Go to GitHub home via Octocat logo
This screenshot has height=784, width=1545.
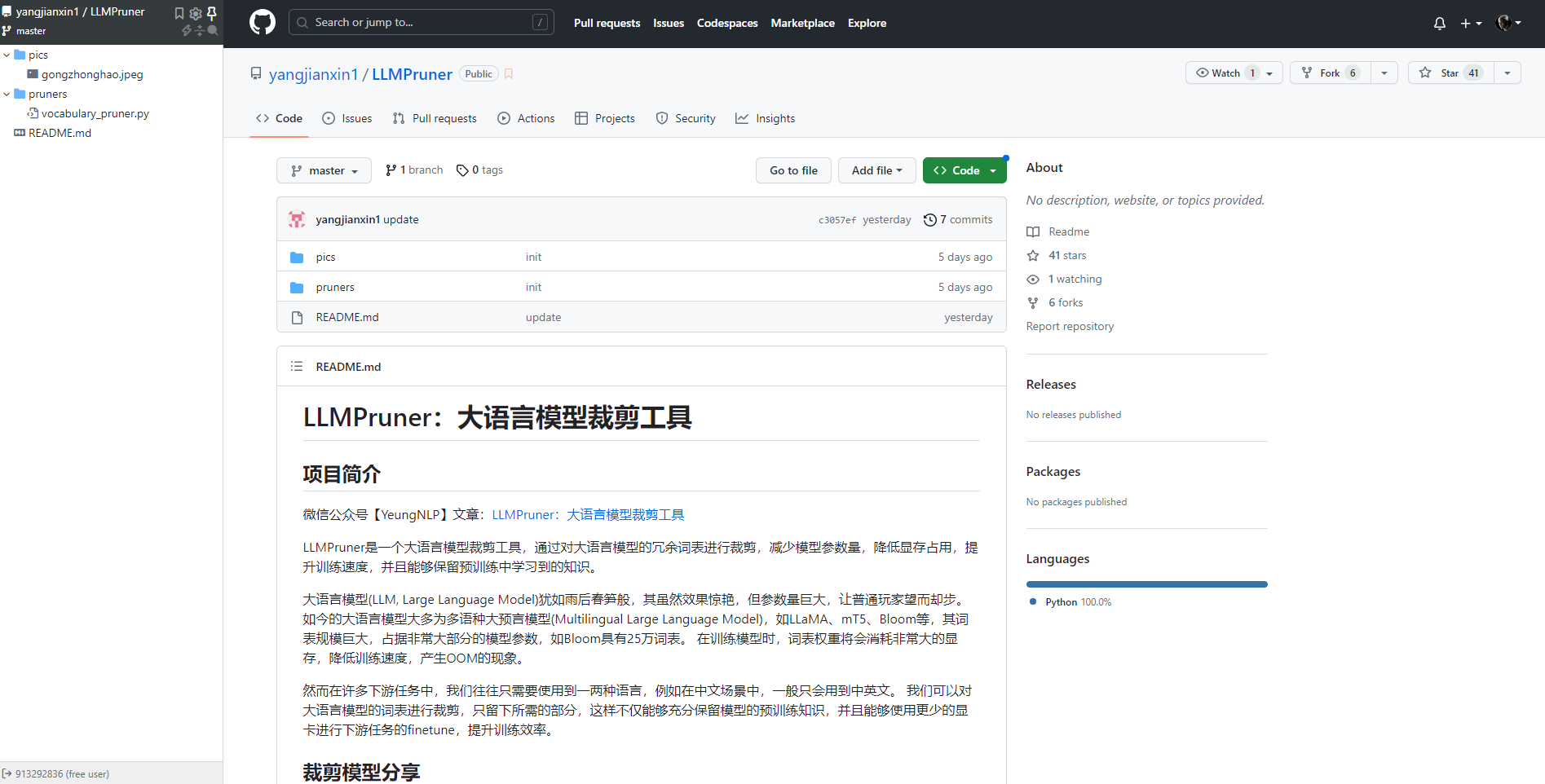pos(263,23)
